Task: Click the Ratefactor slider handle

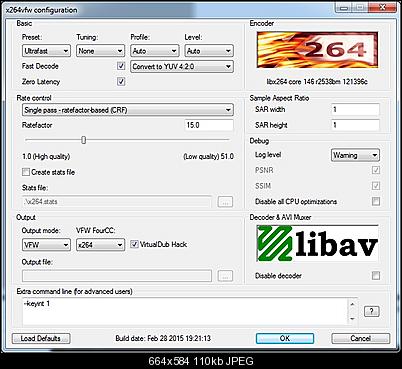Action: pyautogui.click(x=84, y=140)
